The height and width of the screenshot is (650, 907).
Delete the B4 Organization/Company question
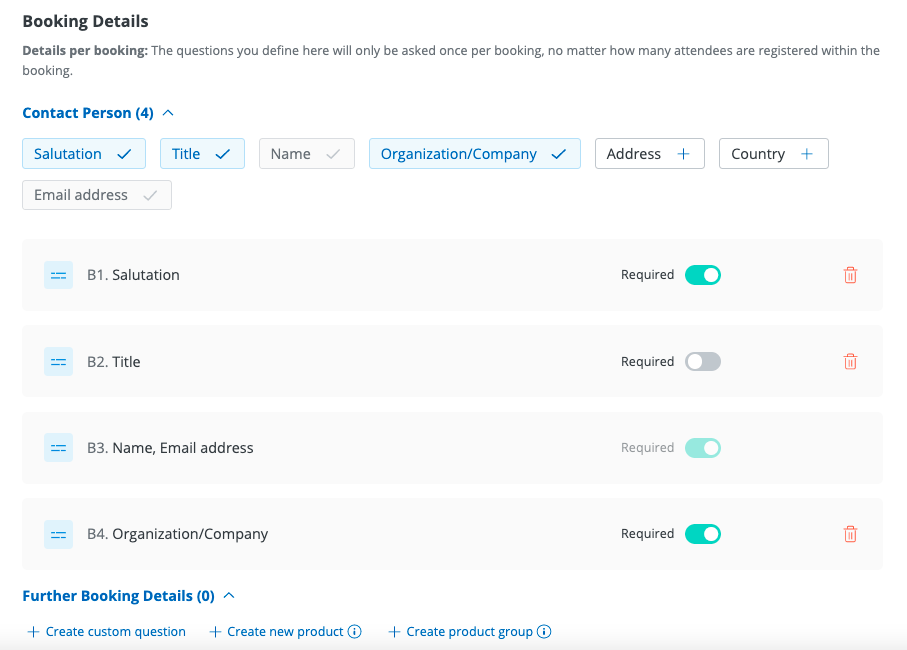tap(850, 534)
